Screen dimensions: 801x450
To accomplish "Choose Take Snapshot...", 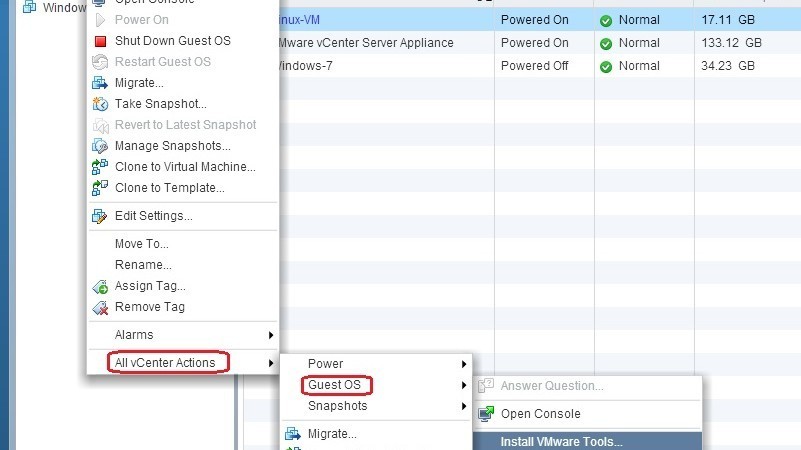I will 160,104.
